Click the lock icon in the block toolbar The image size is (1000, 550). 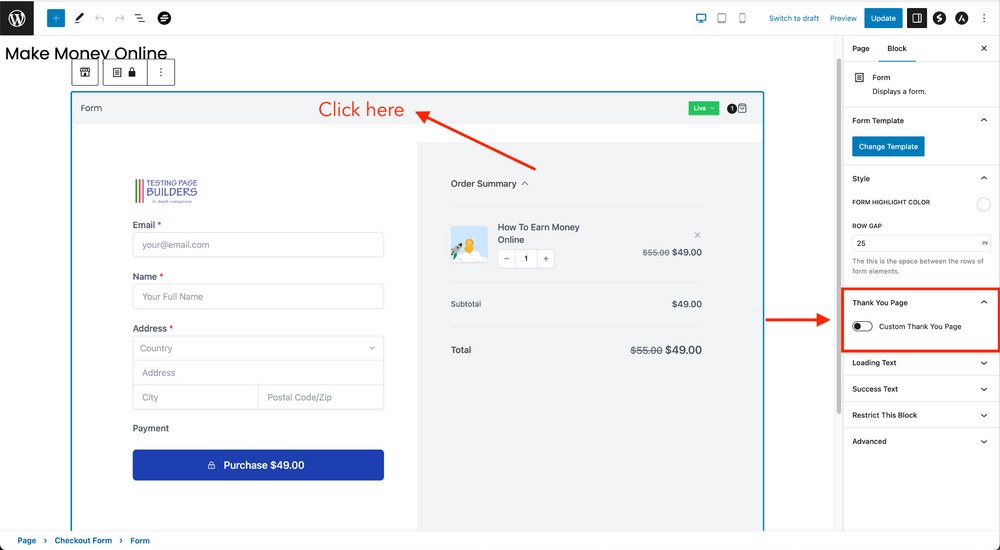(132, 73)
